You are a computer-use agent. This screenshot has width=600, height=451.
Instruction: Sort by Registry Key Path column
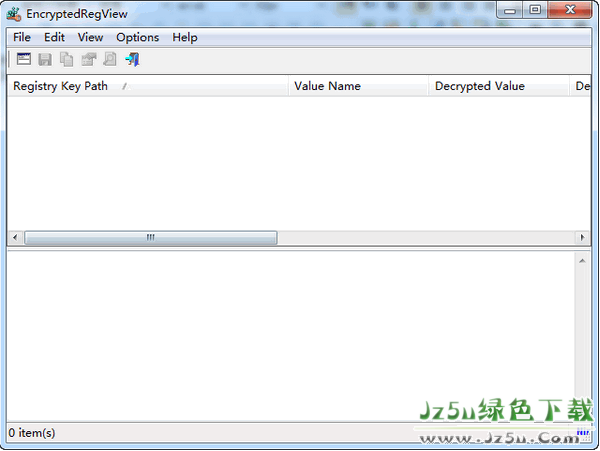pos(148,86)
